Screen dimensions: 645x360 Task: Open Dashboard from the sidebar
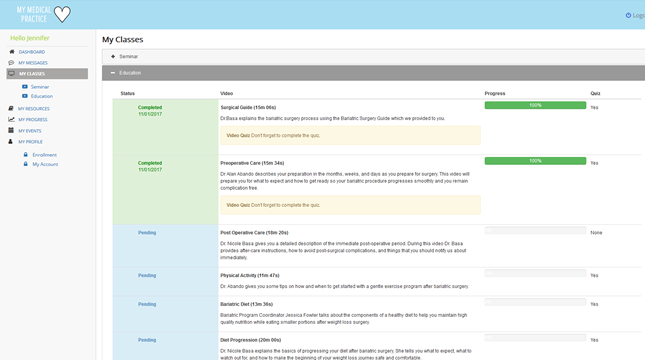[x=32, y=52]
